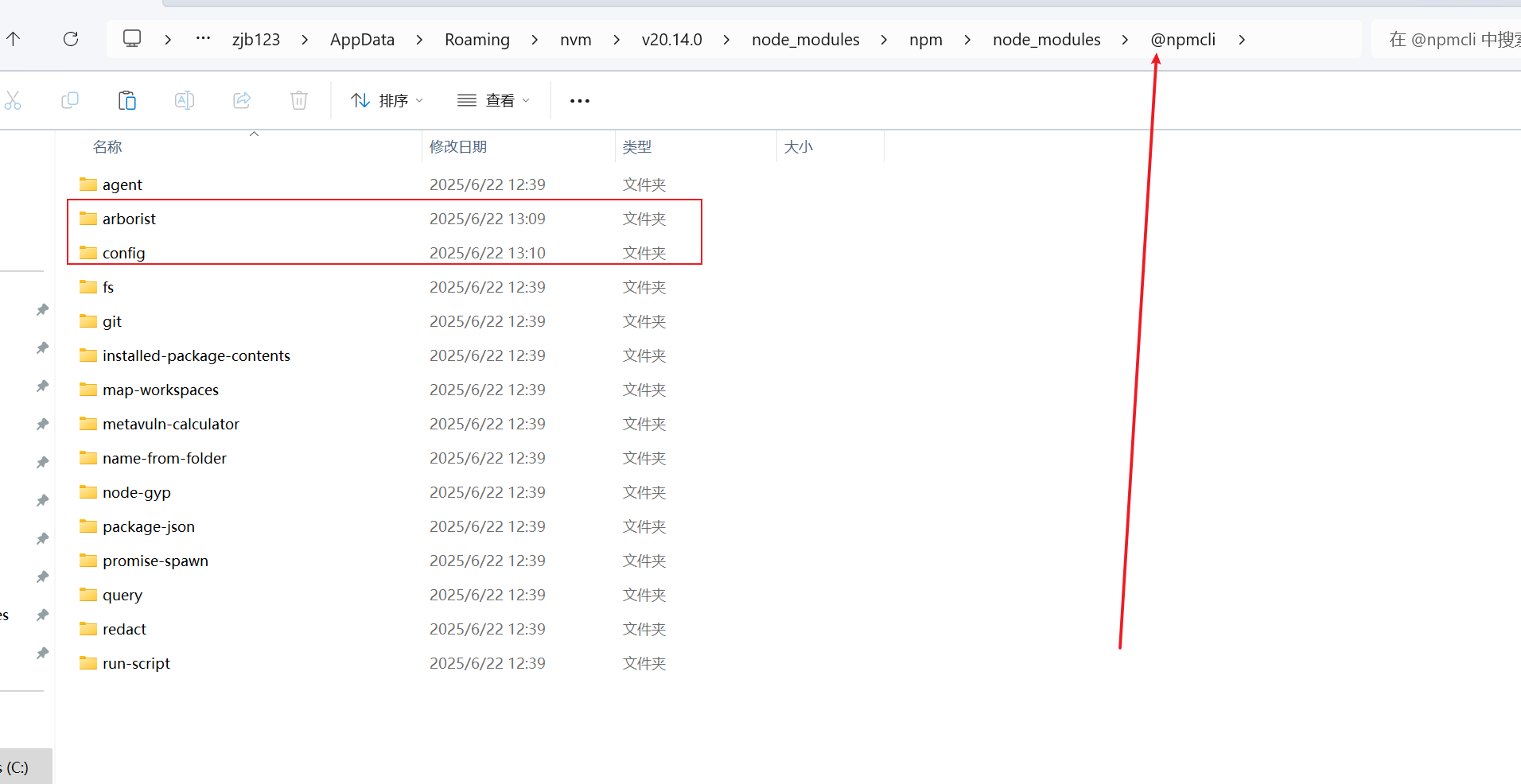Click the Up navigation arrow
This screenshot has width=1521, height=784.
(14, 39)
